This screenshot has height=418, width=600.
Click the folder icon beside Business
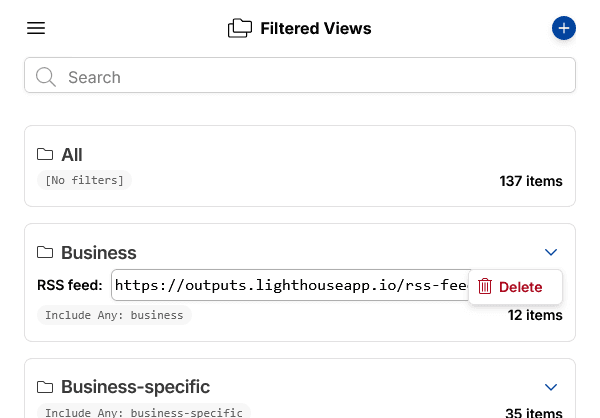click(45, 252)
